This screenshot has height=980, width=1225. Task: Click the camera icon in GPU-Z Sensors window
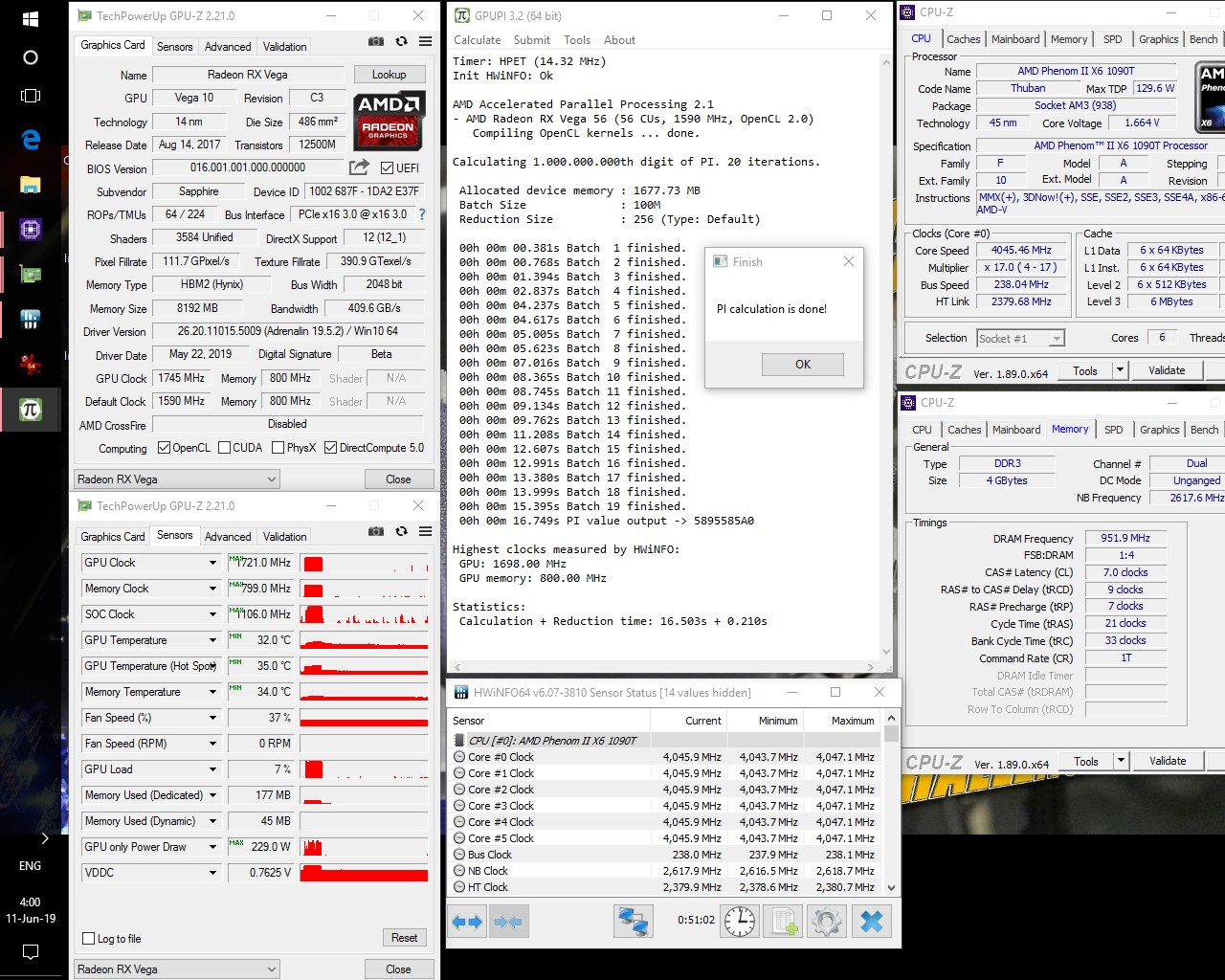coord(376,532)
